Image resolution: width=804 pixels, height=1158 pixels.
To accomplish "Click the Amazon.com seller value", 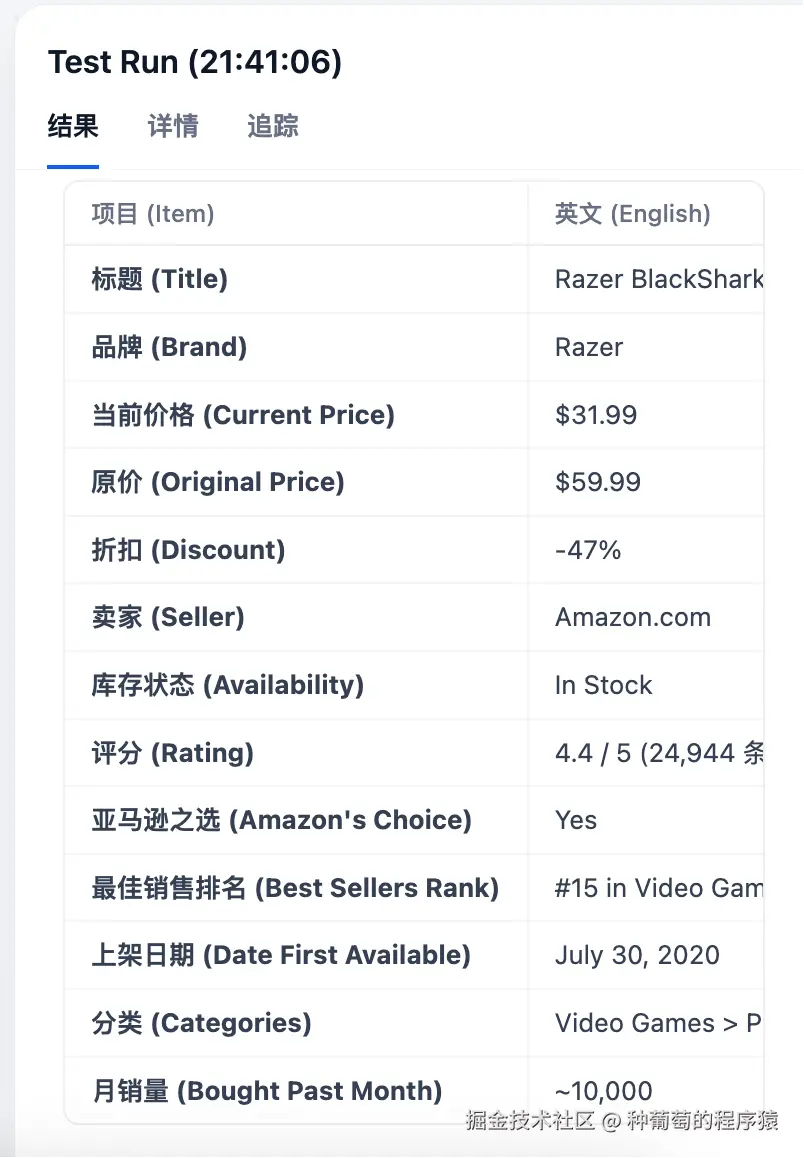I will coord(633,617).
